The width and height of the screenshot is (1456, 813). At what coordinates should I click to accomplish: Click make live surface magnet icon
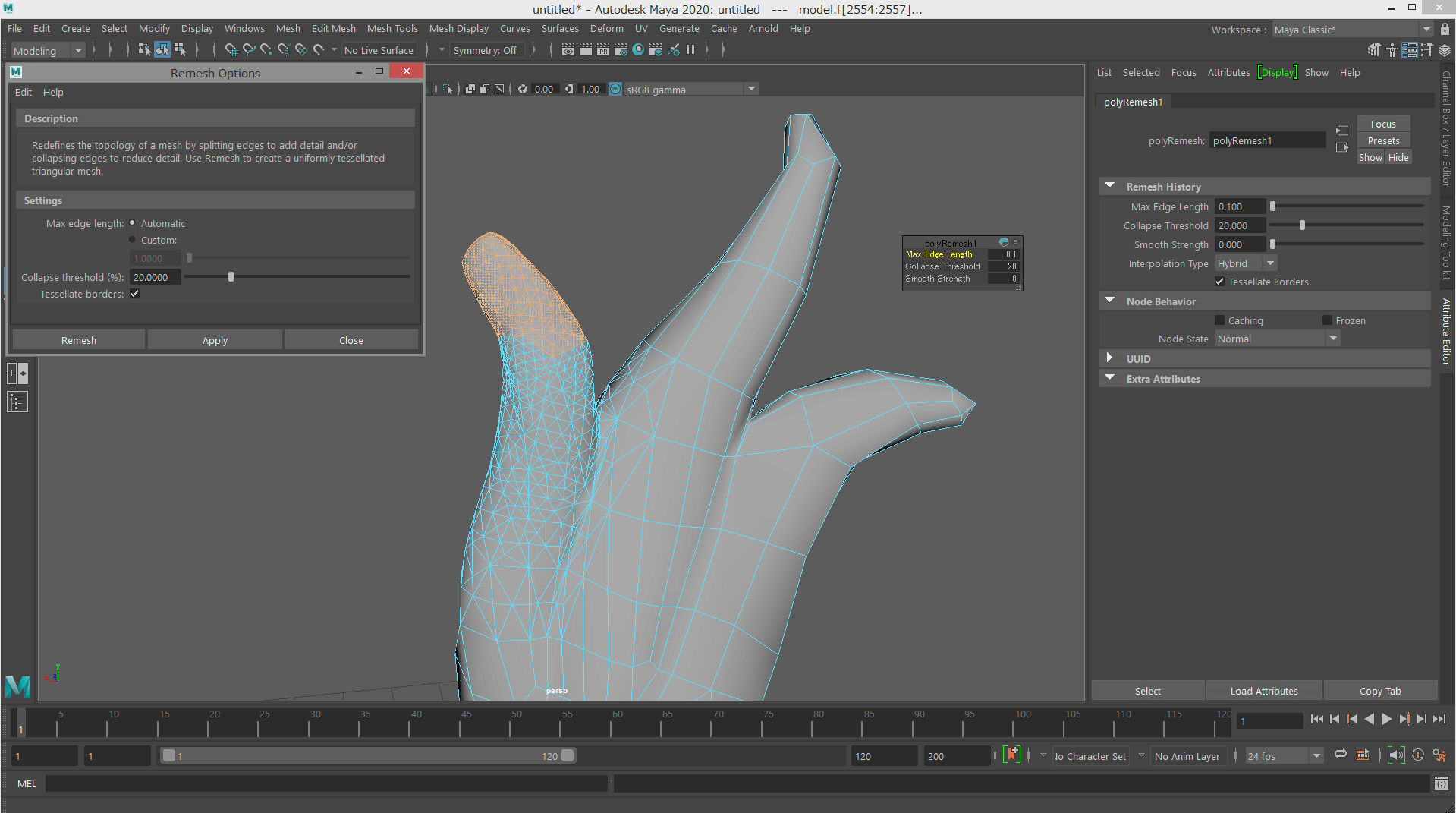(x=319, y=50)
